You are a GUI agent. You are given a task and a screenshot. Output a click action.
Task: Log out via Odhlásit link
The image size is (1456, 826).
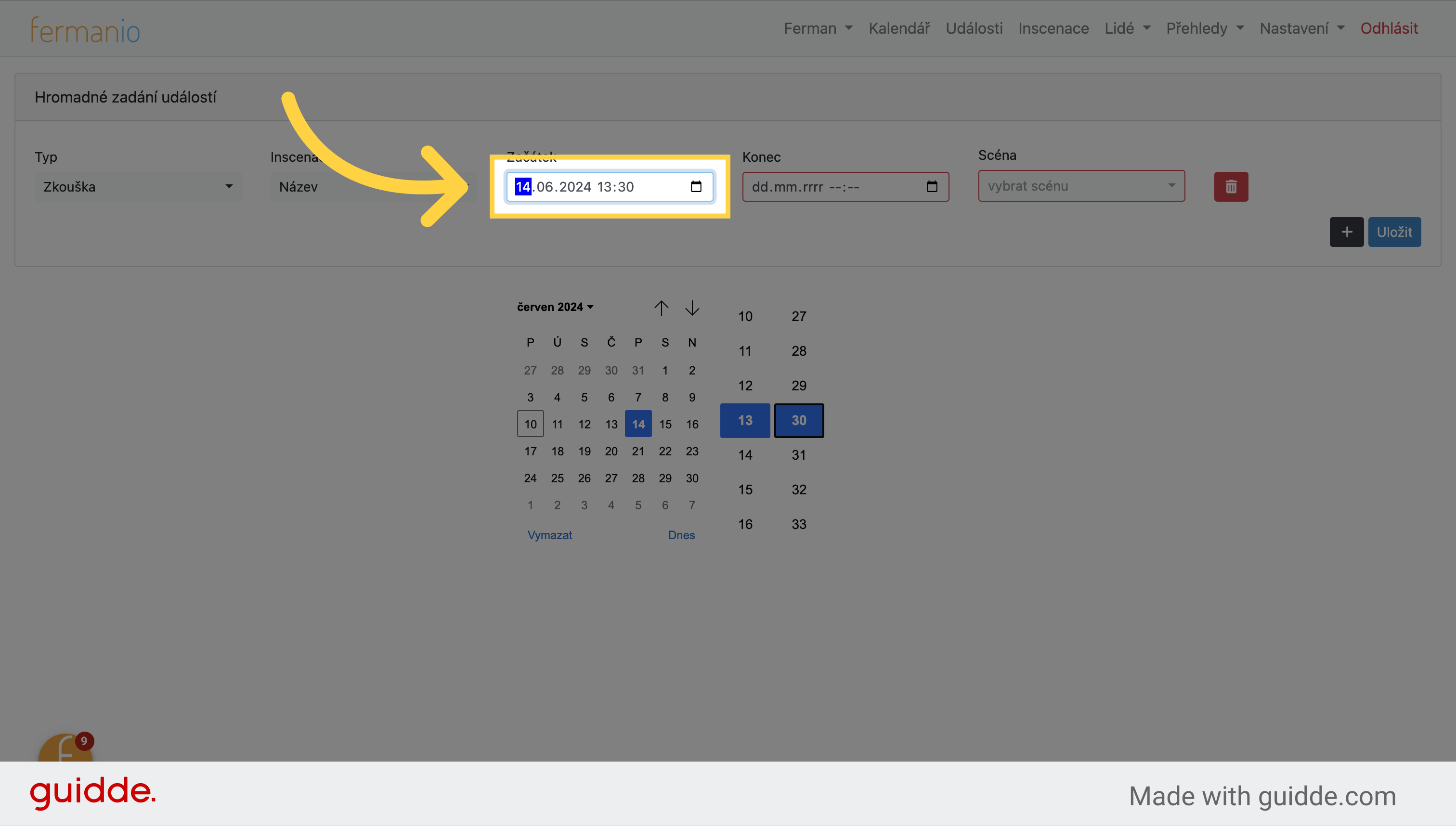pos(1389,28)
